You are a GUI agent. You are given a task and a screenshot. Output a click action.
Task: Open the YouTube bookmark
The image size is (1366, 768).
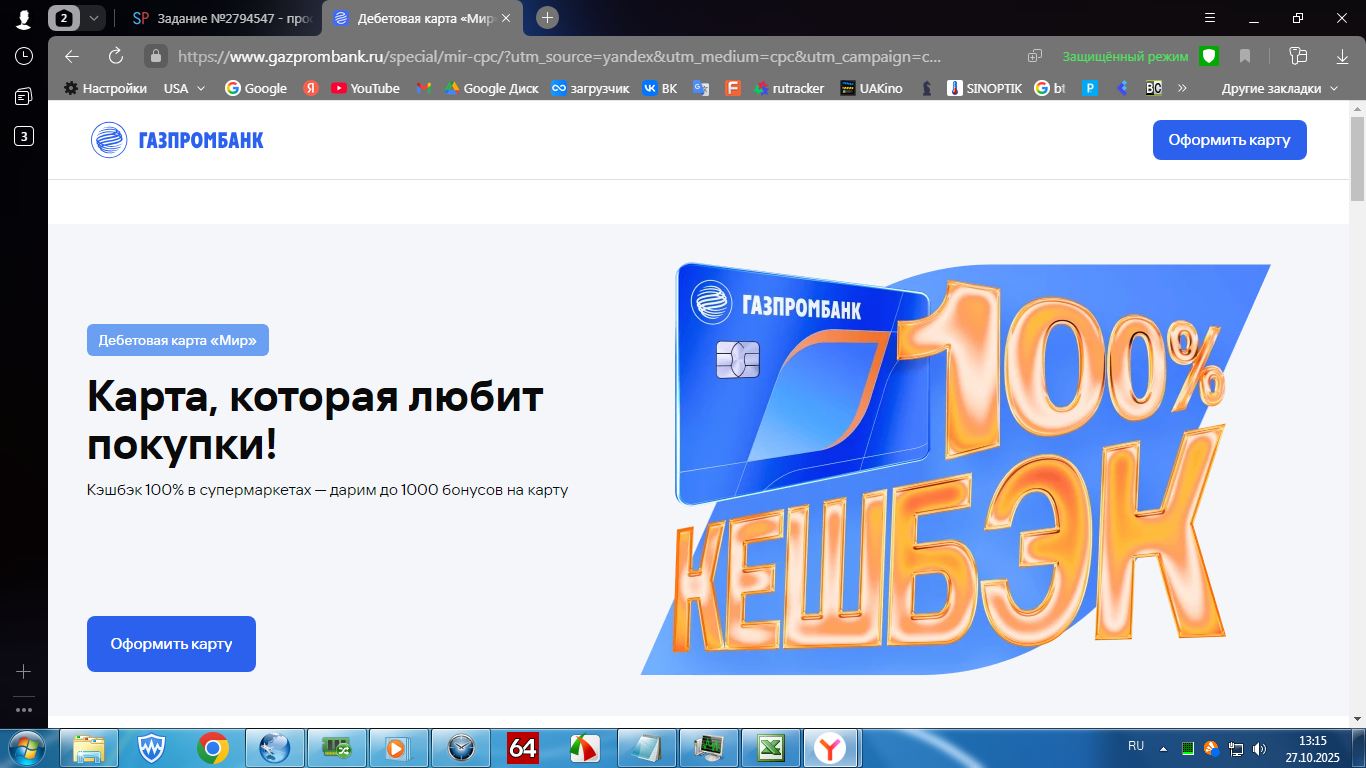(365, 88)
